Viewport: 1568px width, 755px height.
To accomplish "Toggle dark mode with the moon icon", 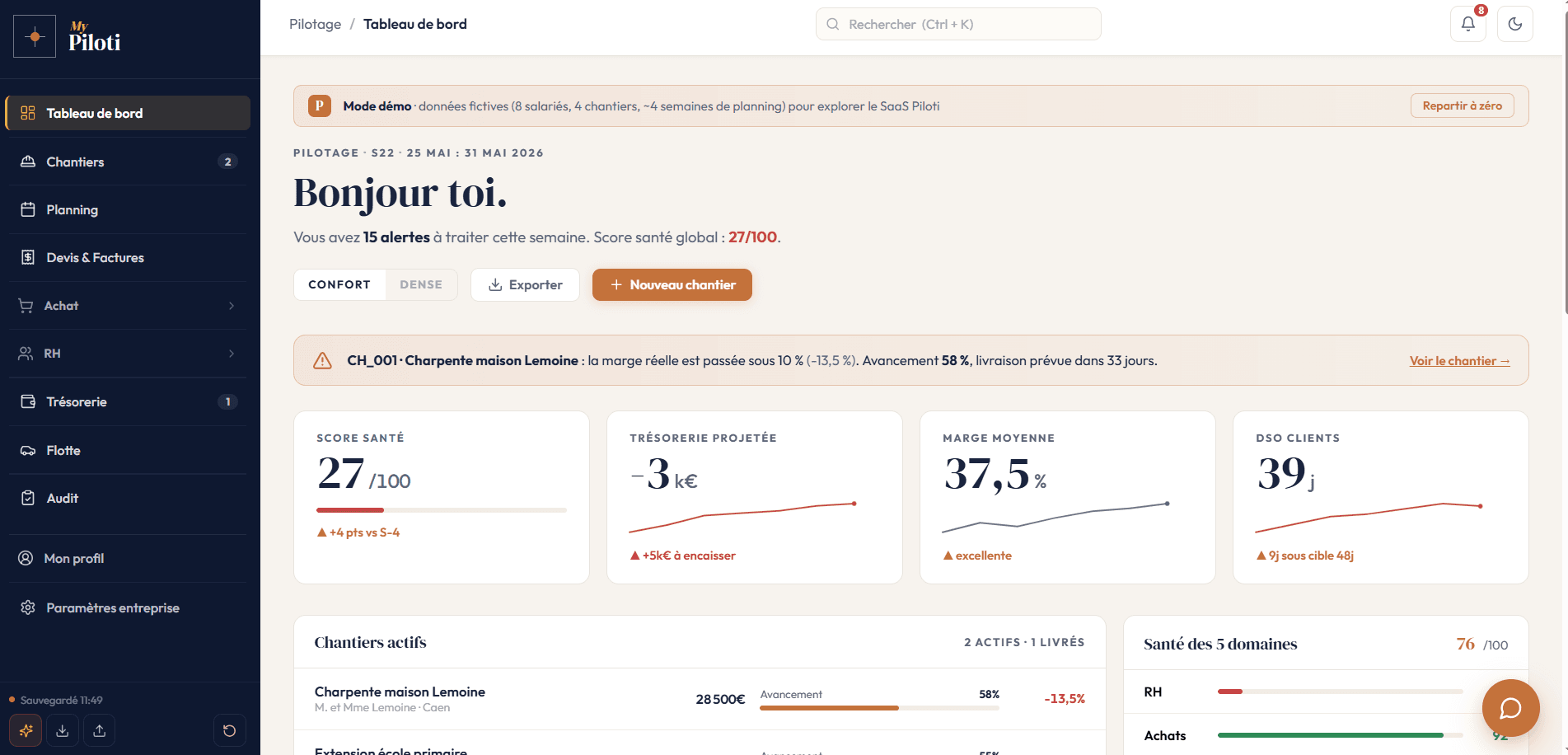I will pos(1515,24).
